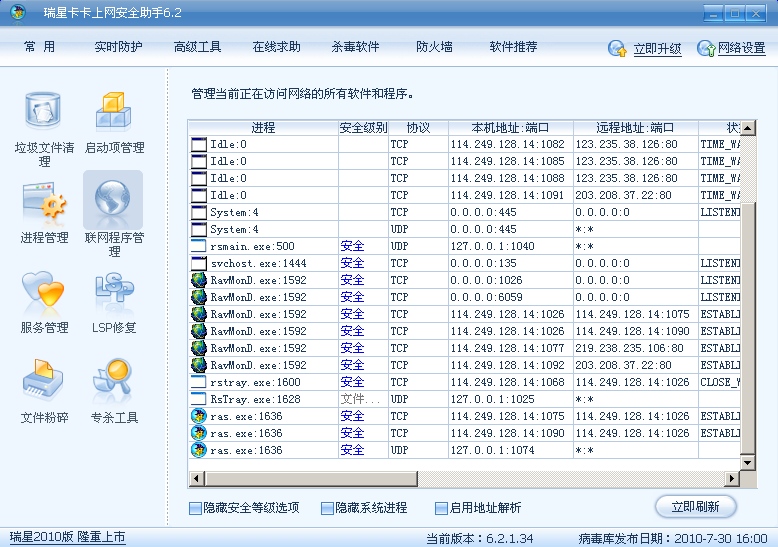Select Idle:0 icon with local port 1082
Image resolution: width=778 pixels, height=547 pixels.
198,144
